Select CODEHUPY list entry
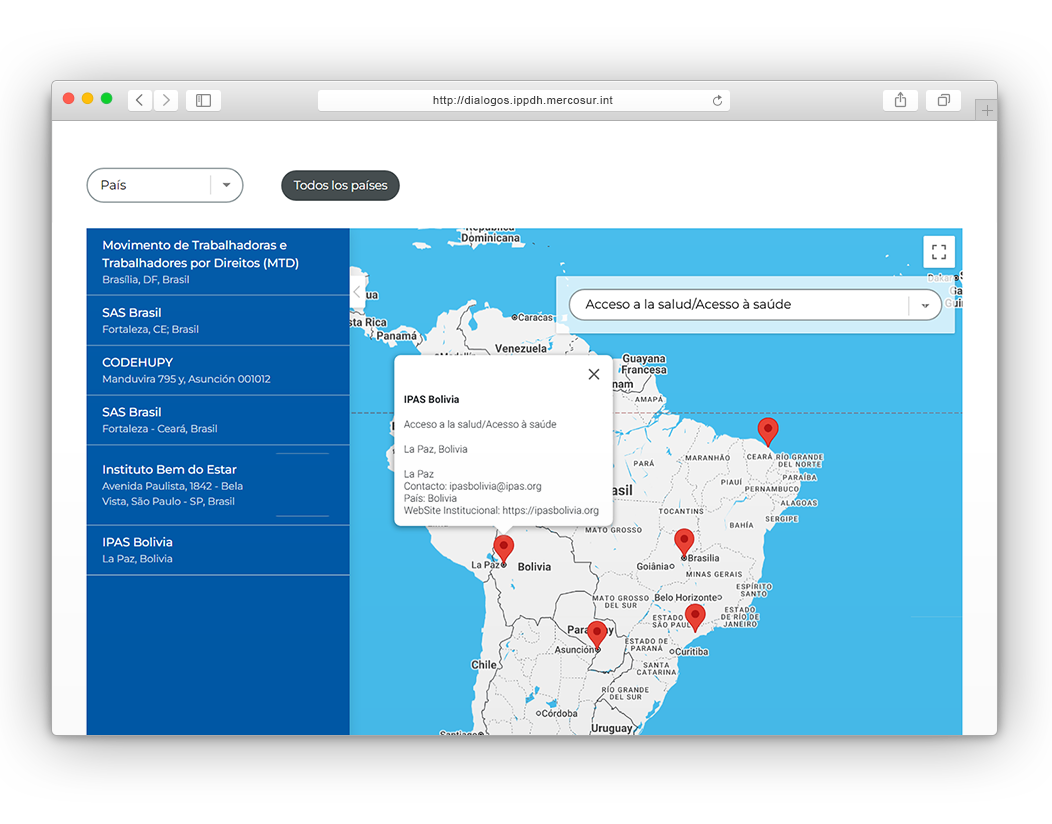The image size is (1052, 824). pos(218,370)
